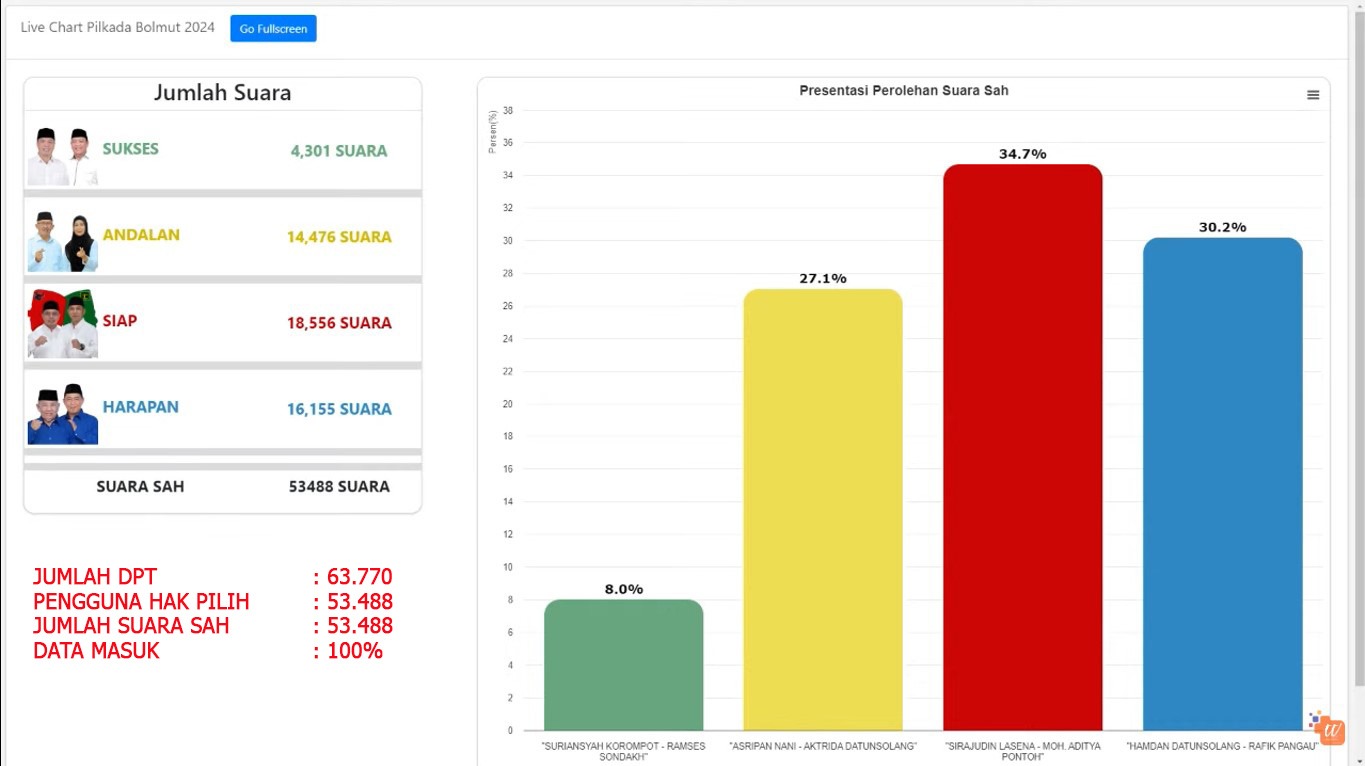Click the orange widget icon at bottom right

(1328, 729)
